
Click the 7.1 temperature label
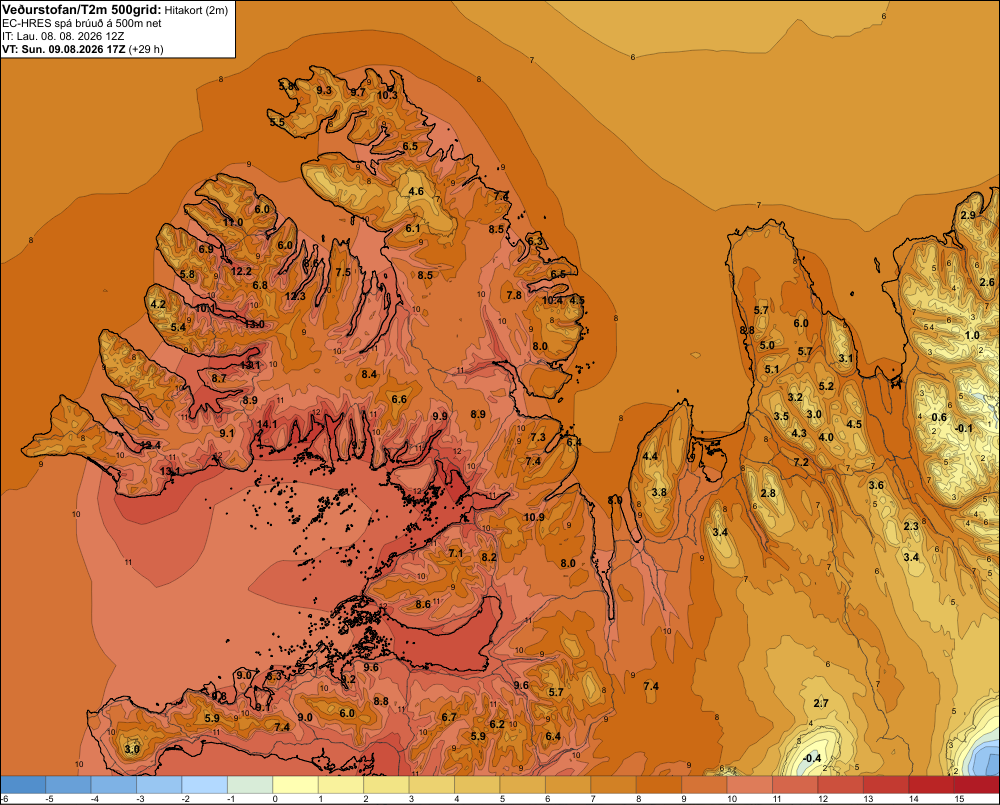tap(455, 553)
